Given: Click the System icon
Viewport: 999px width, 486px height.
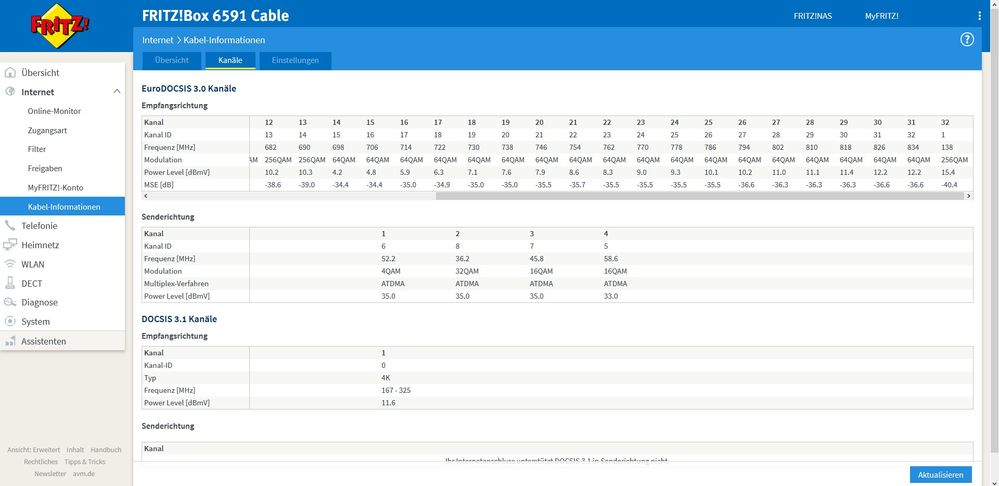Looking at the screenshot, I should point(10,321).
